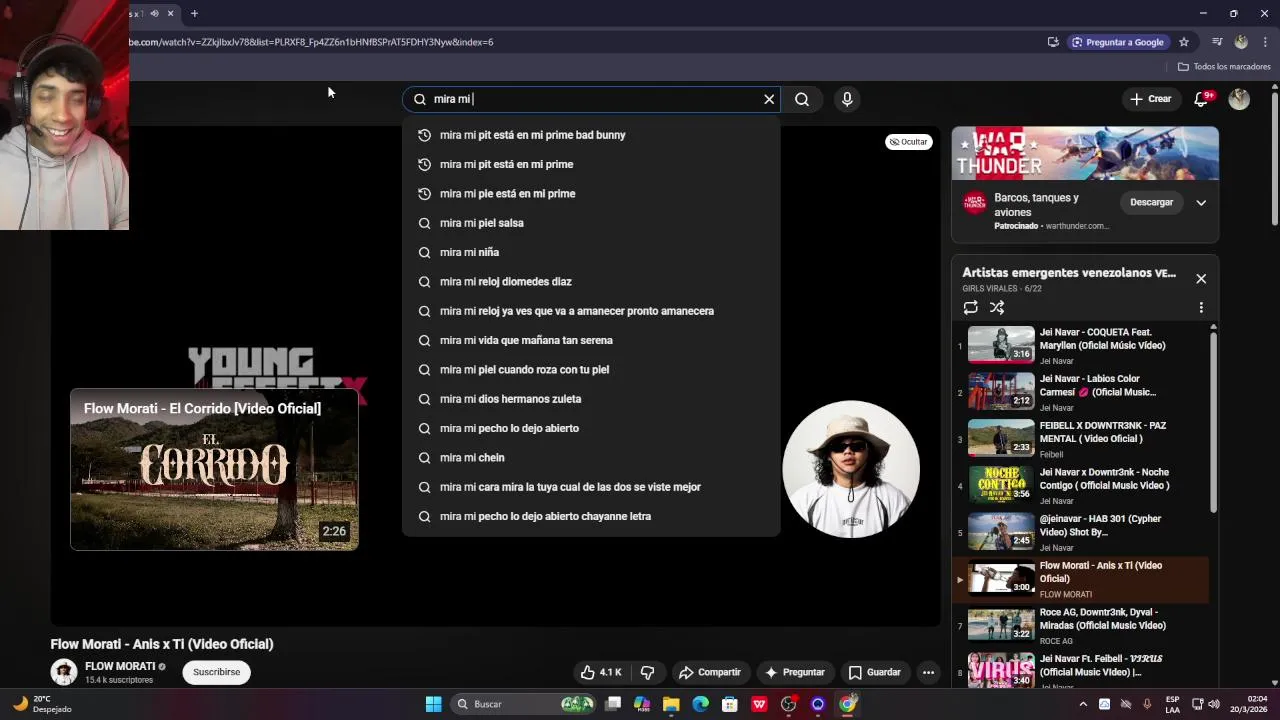Select suggestion 'mira mi niña'
The height and width of the screenshot is (720, 1280).
[x=590, y=252]
